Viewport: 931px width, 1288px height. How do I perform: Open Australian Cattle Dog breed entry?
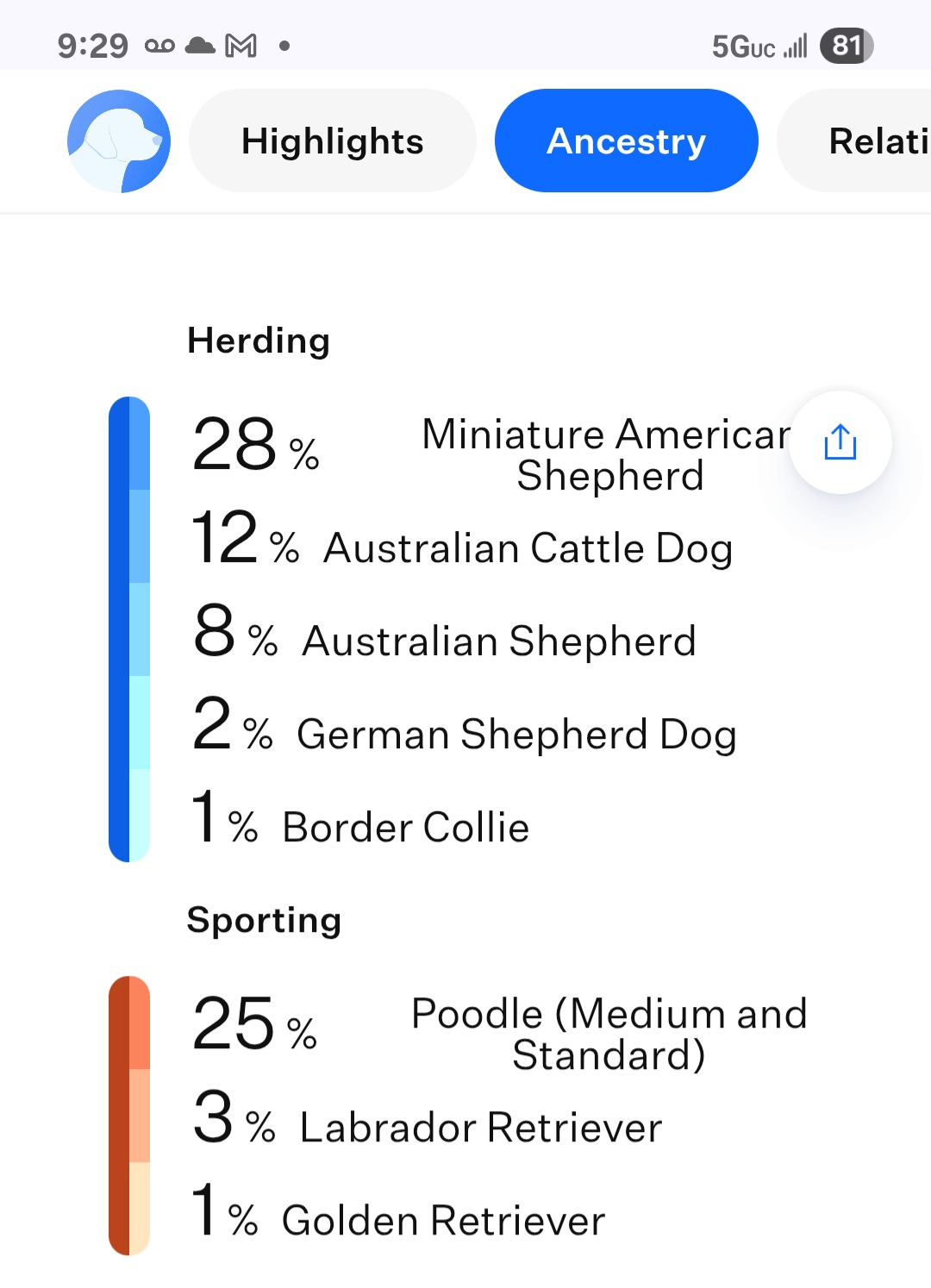click(x=462, y=541)
